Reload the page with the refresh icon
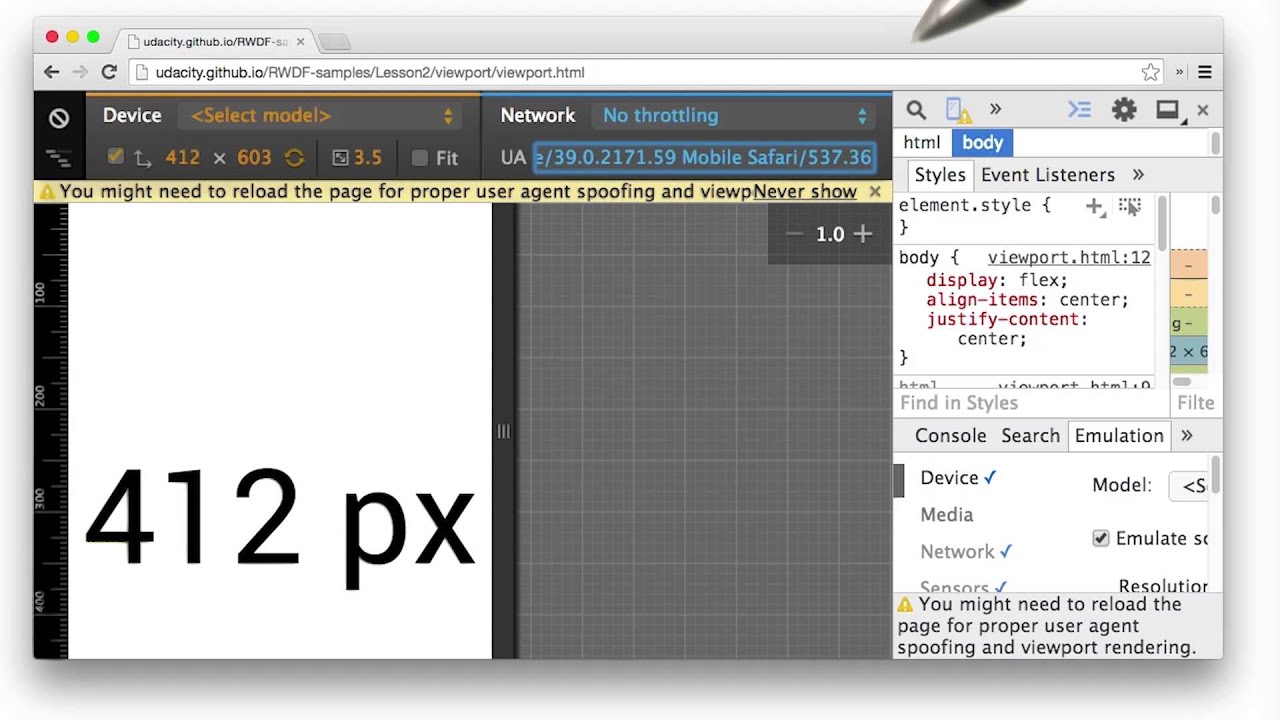Viewport: 1280px width, 720px height. coord(109,72)
